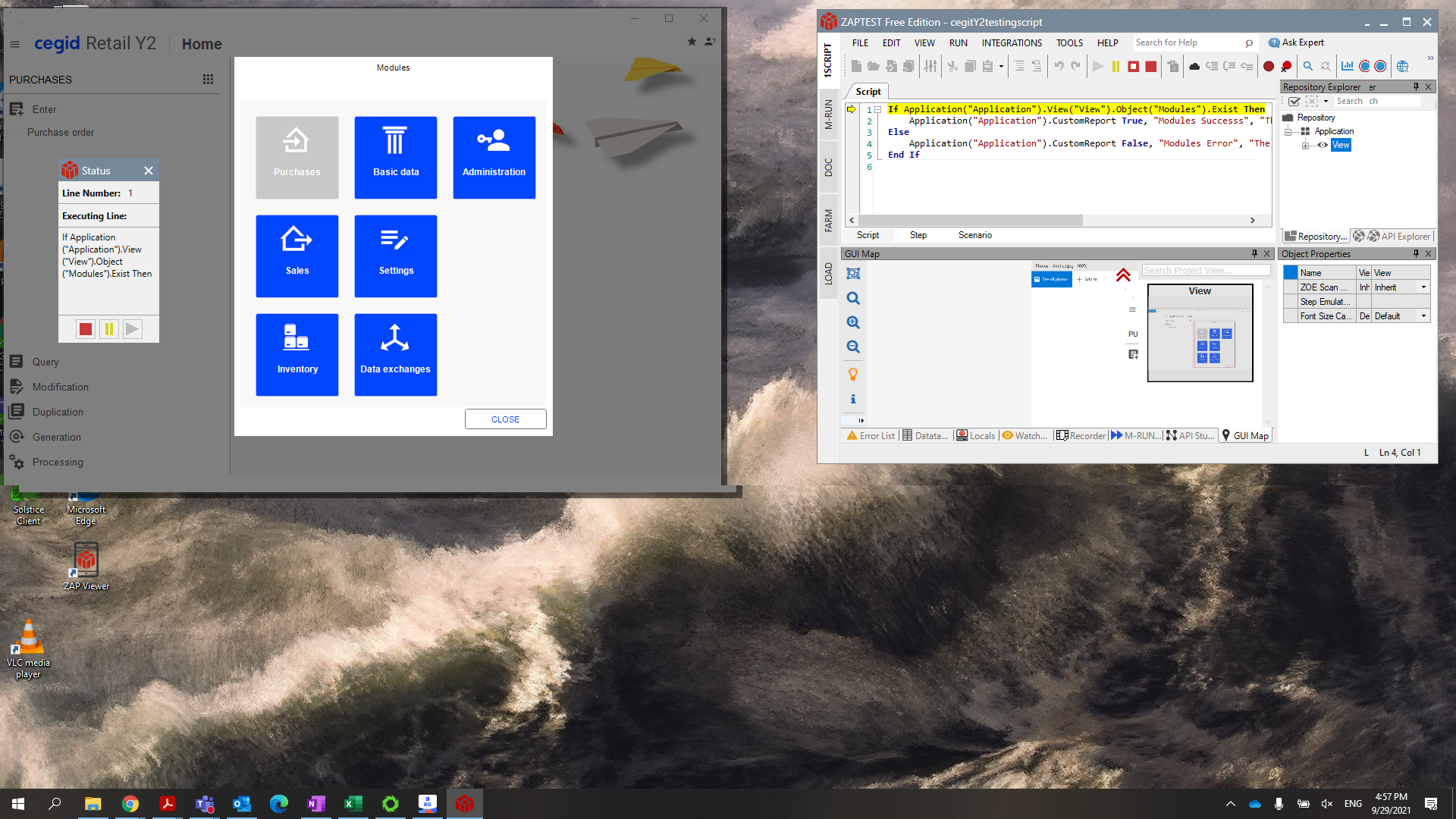Click the Redo toolbar icon
1456x819 pixels.
tap(1075, 67)
